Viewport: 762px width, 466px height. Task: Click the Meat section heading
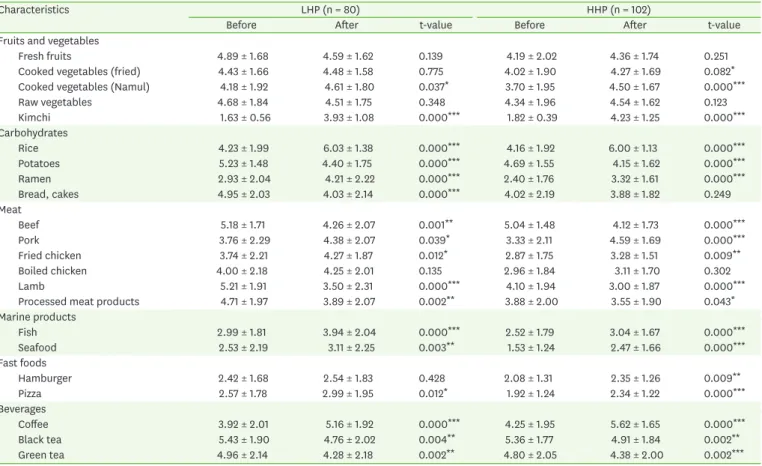(11, 209)
